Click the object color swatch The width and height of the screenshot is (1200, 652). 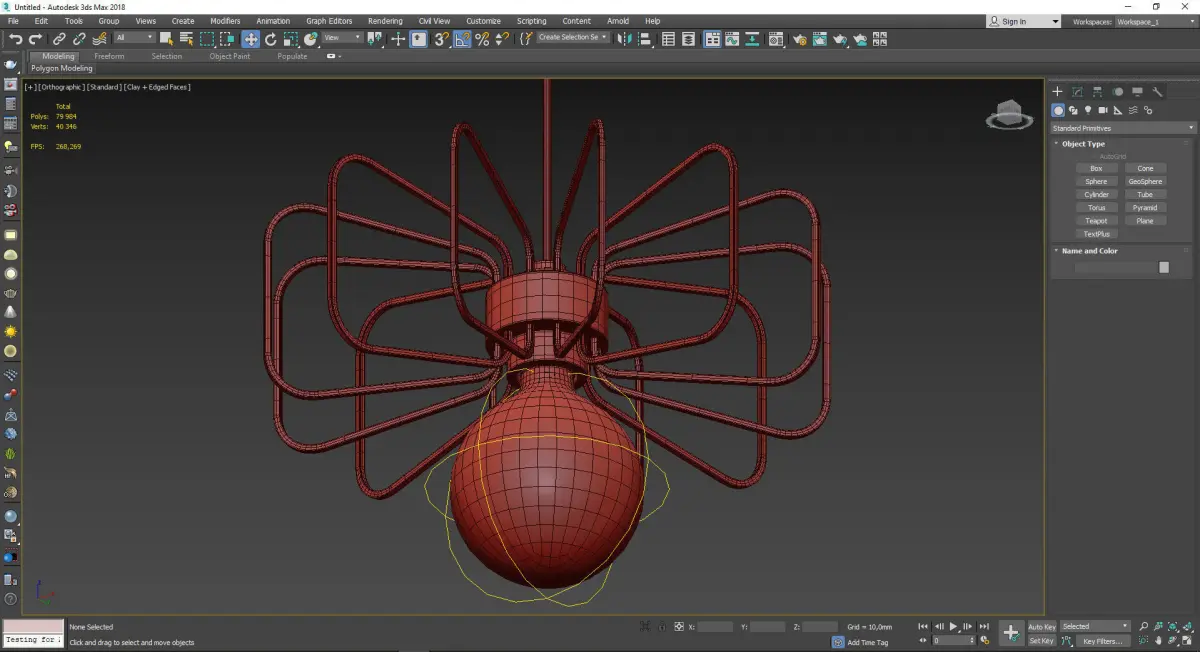[1163, 268]
